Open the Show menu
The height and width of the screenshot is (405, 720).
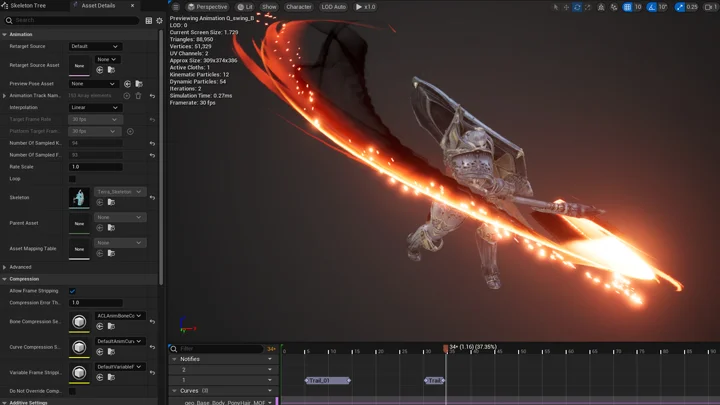tap(269, 7)
